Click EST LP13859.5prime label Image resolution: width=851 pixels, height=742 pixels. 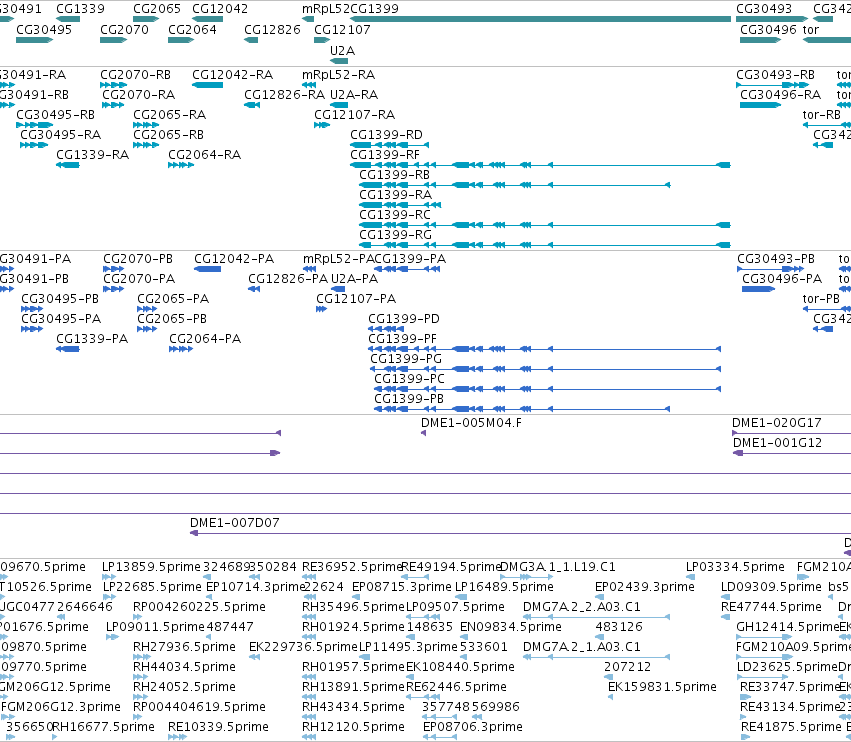(151, 567)
